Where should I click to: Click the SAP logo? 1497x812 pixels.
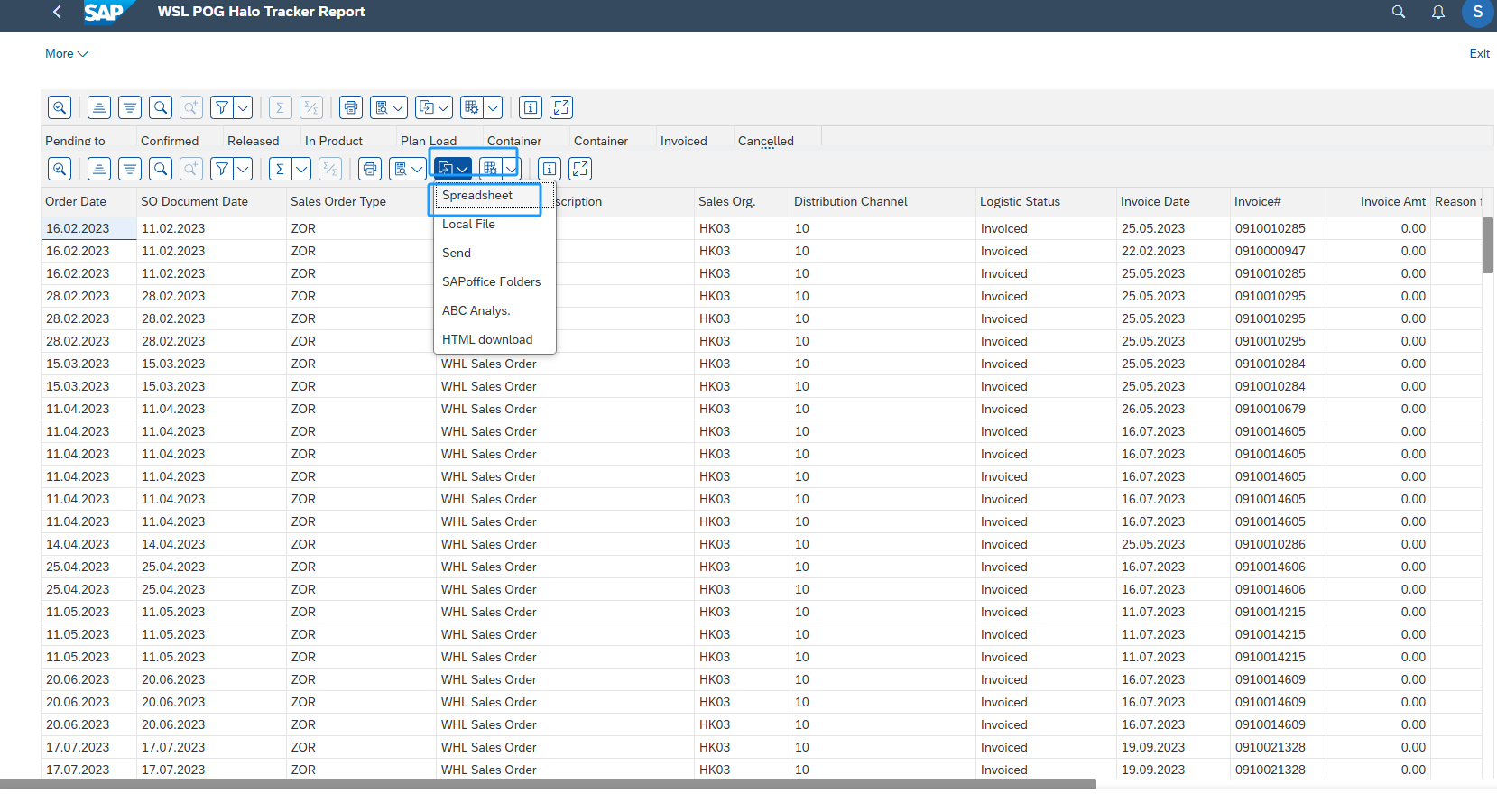pos(104,12)
